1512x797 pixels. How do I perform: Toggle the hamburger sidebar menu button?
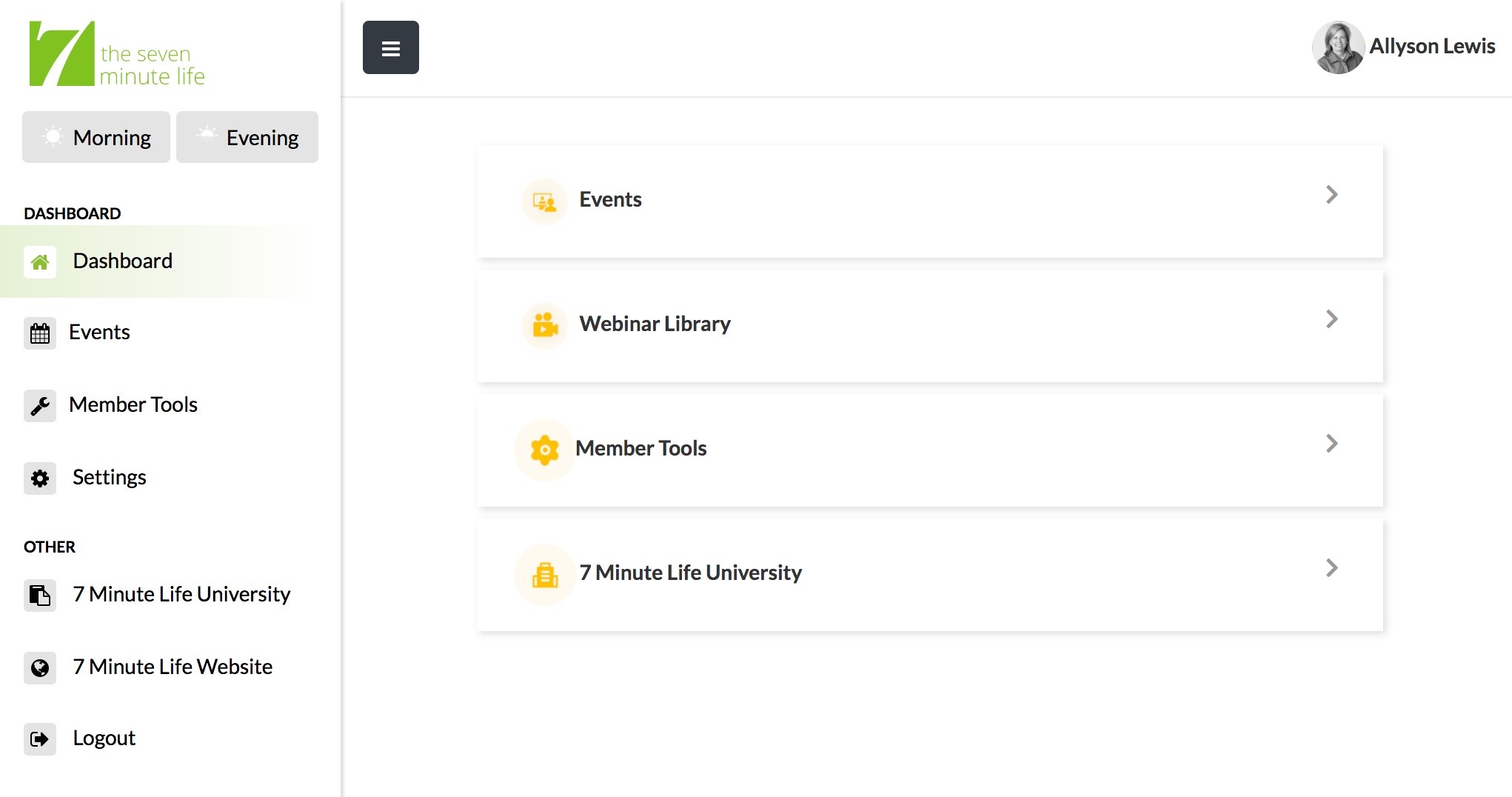[x=390, y=48]
